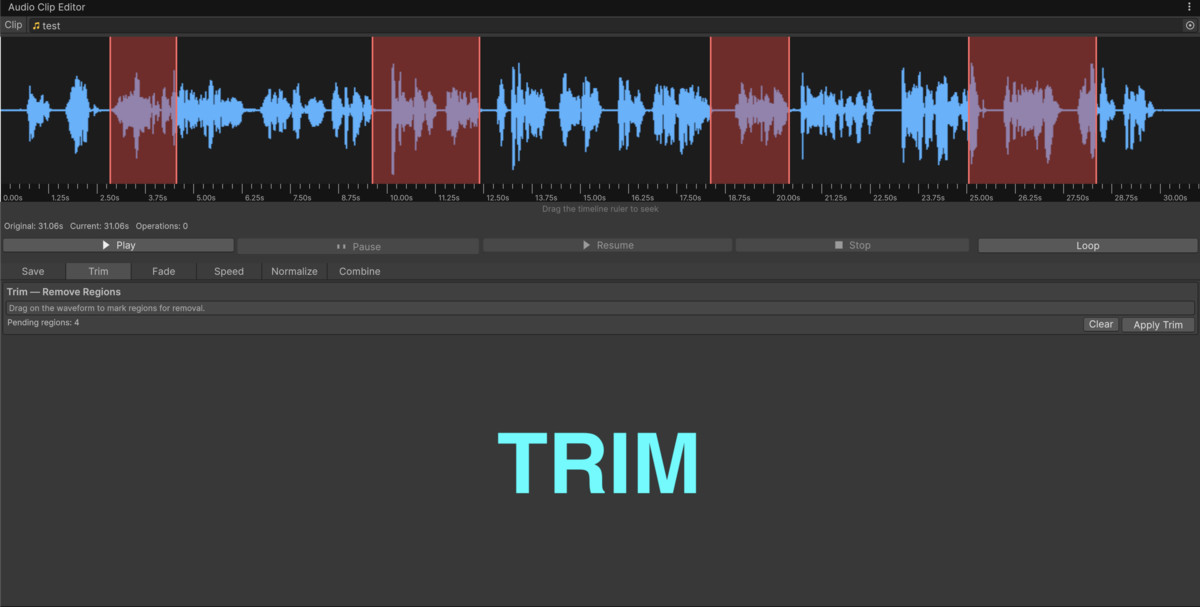1200x607 pixels.
Task: Toggle the Loop button
Action: (1087, 245)
